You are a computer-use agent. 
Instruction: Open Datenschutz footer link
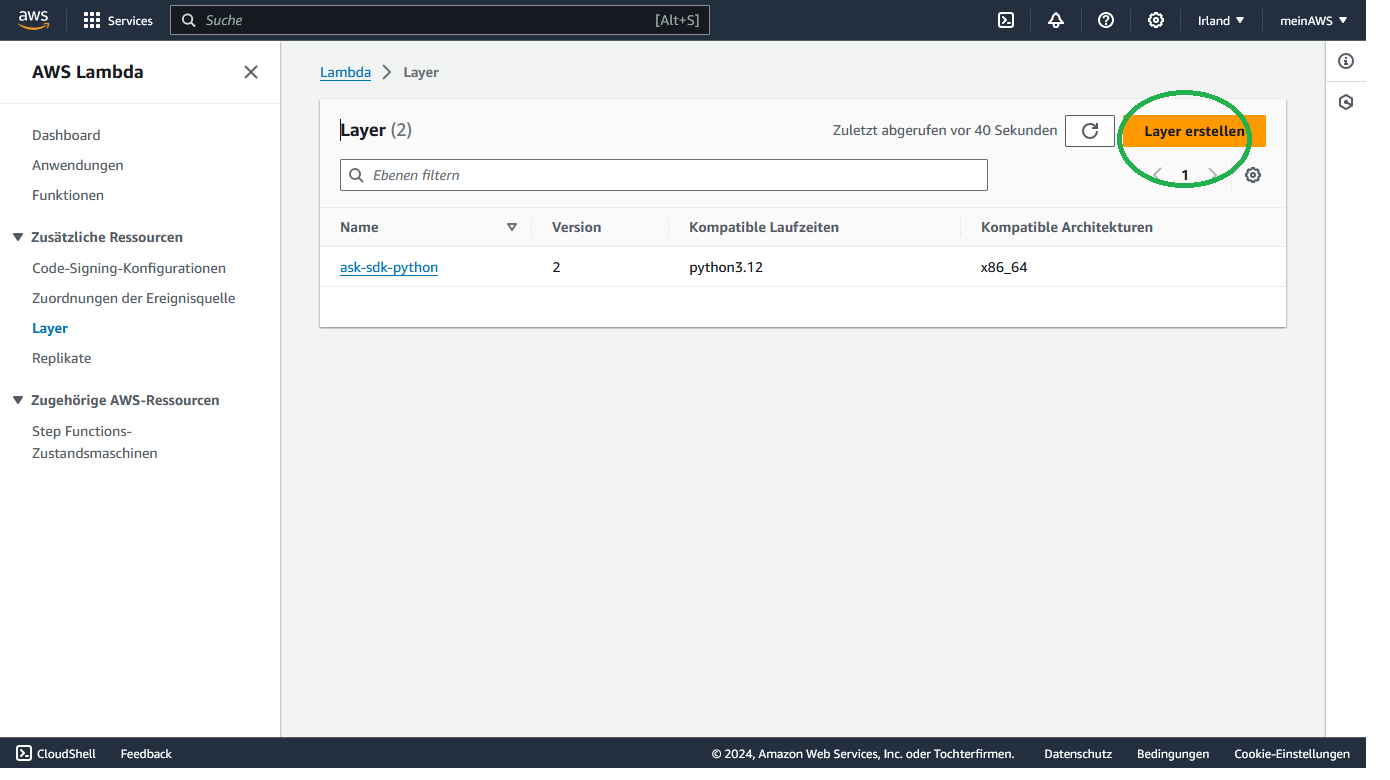click(x=1078, y=754)
